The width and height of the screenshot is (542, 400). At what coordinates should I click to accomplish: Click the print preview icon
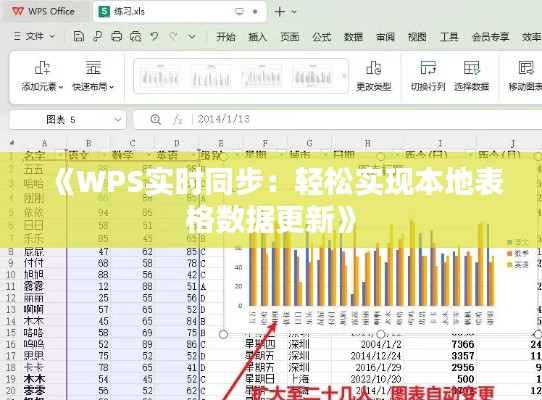pos(136,36)
